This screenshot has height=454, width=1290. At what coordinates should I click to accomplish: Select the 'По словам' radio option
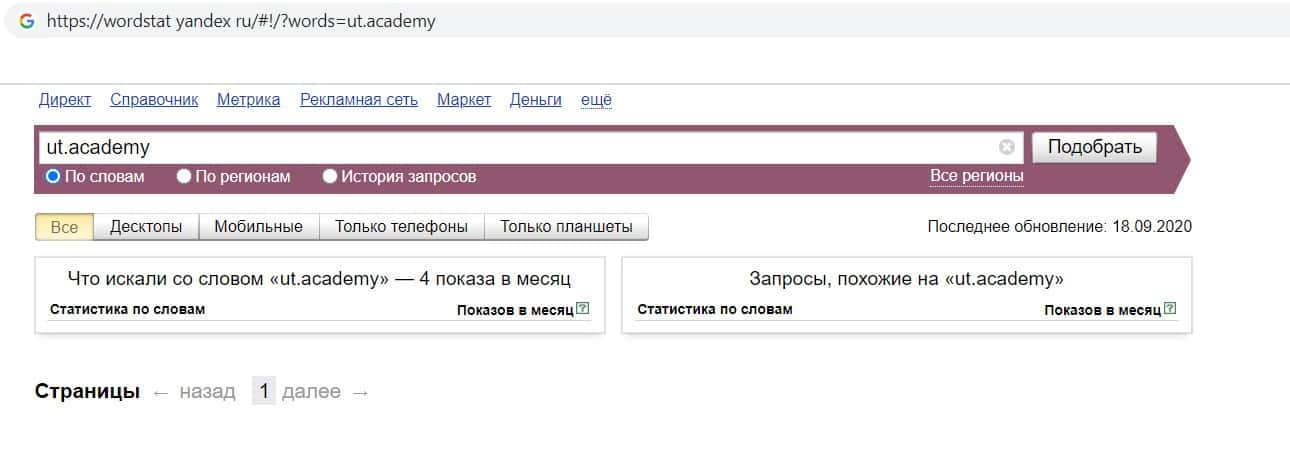click(54, 177)
